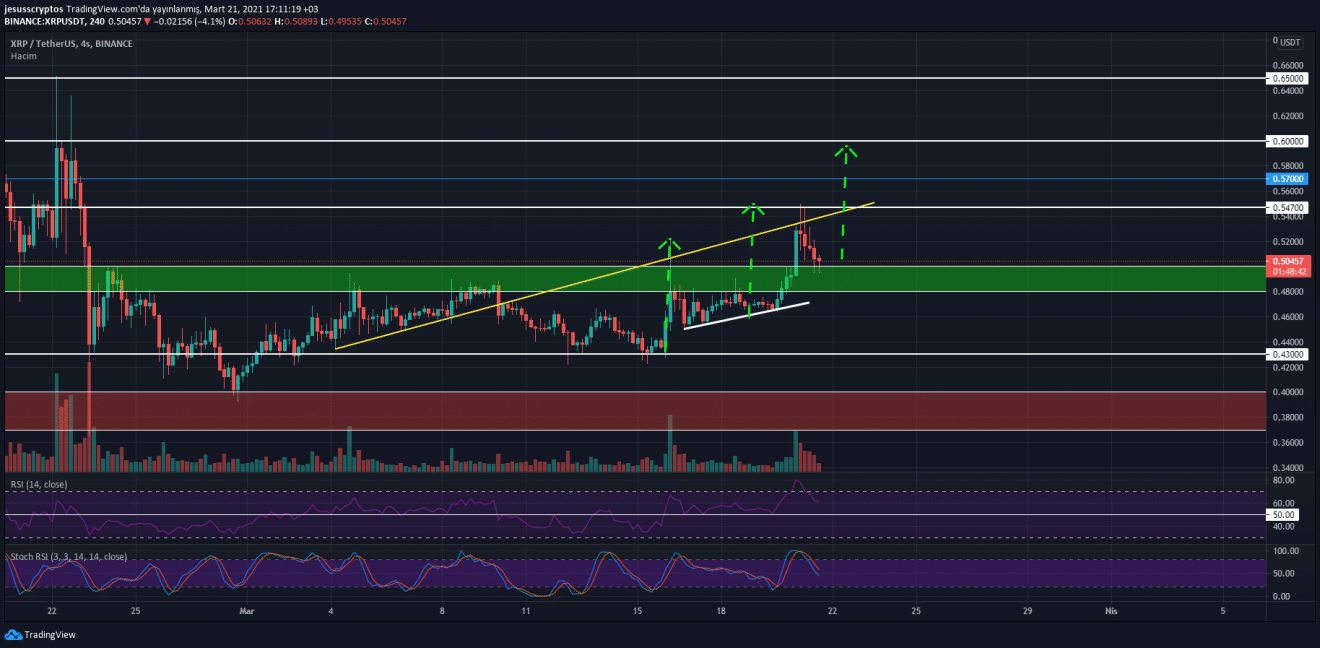This screenshot has width=1320, height=648.
Task: Click the 0.66000 price axis value
Action: [x=1289, y=65]
